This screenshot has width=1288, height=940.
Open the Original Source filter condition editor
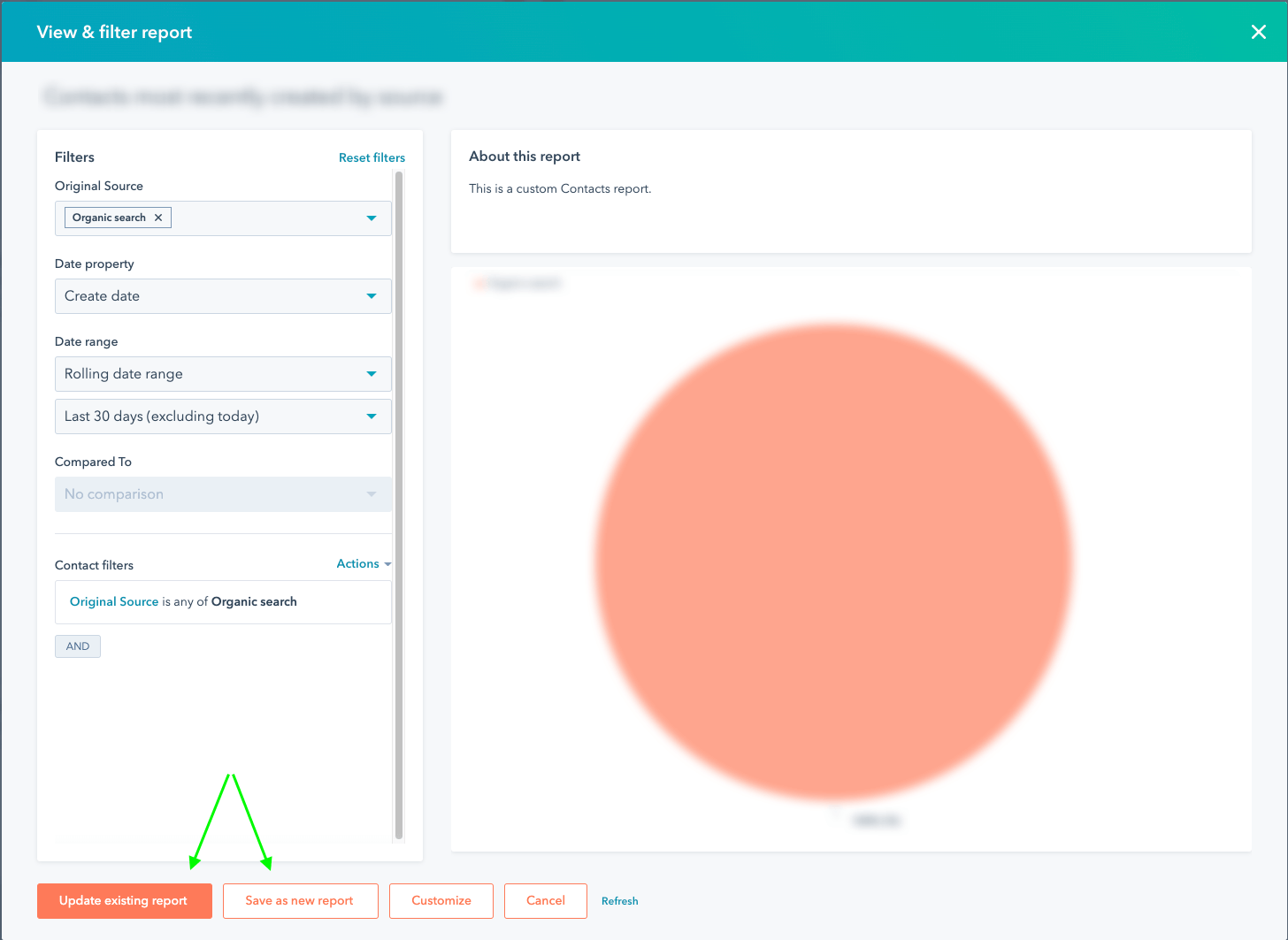223,601
